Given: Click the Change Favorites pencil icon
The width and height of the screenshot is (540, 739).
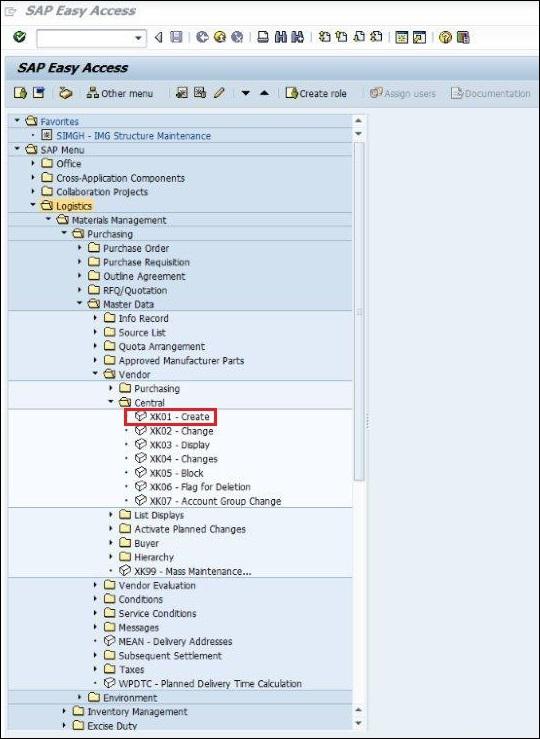Looking at the screenshot, I should (x=219, y=93).
